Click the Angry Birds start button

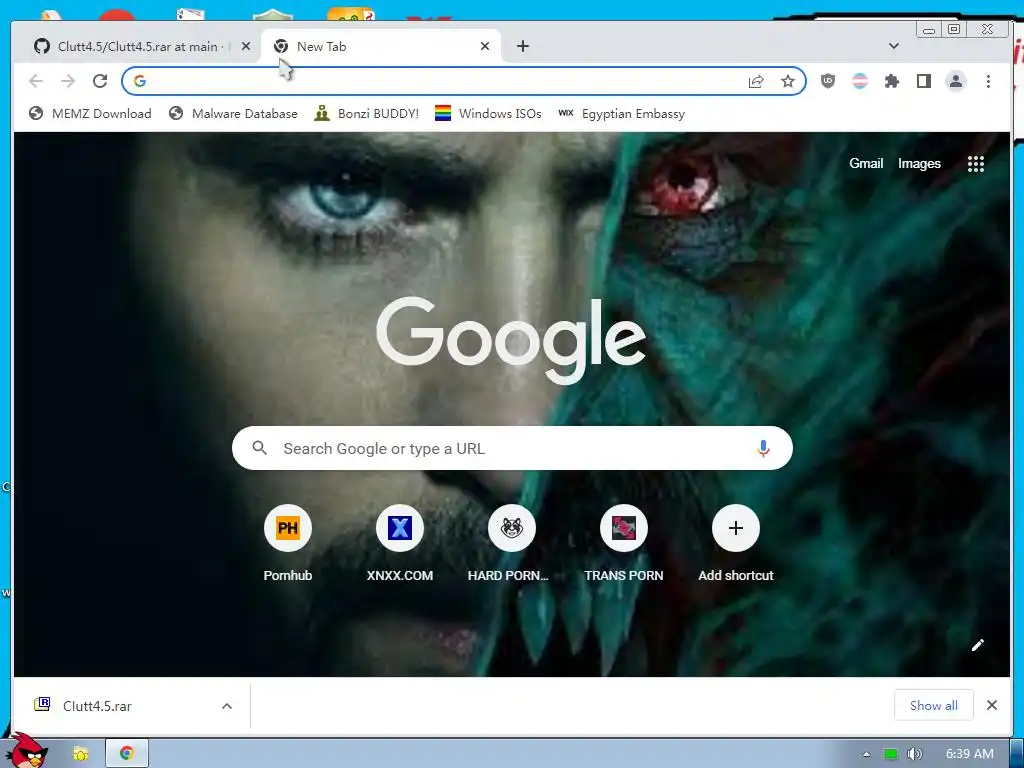point(27,751)
